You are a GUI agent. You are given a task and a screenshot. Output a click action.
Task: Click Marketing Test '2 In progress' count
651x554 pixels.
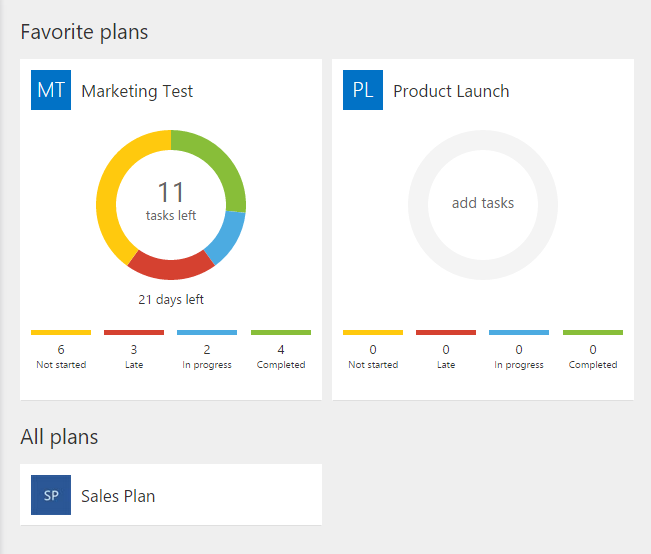tap(207, 356)
